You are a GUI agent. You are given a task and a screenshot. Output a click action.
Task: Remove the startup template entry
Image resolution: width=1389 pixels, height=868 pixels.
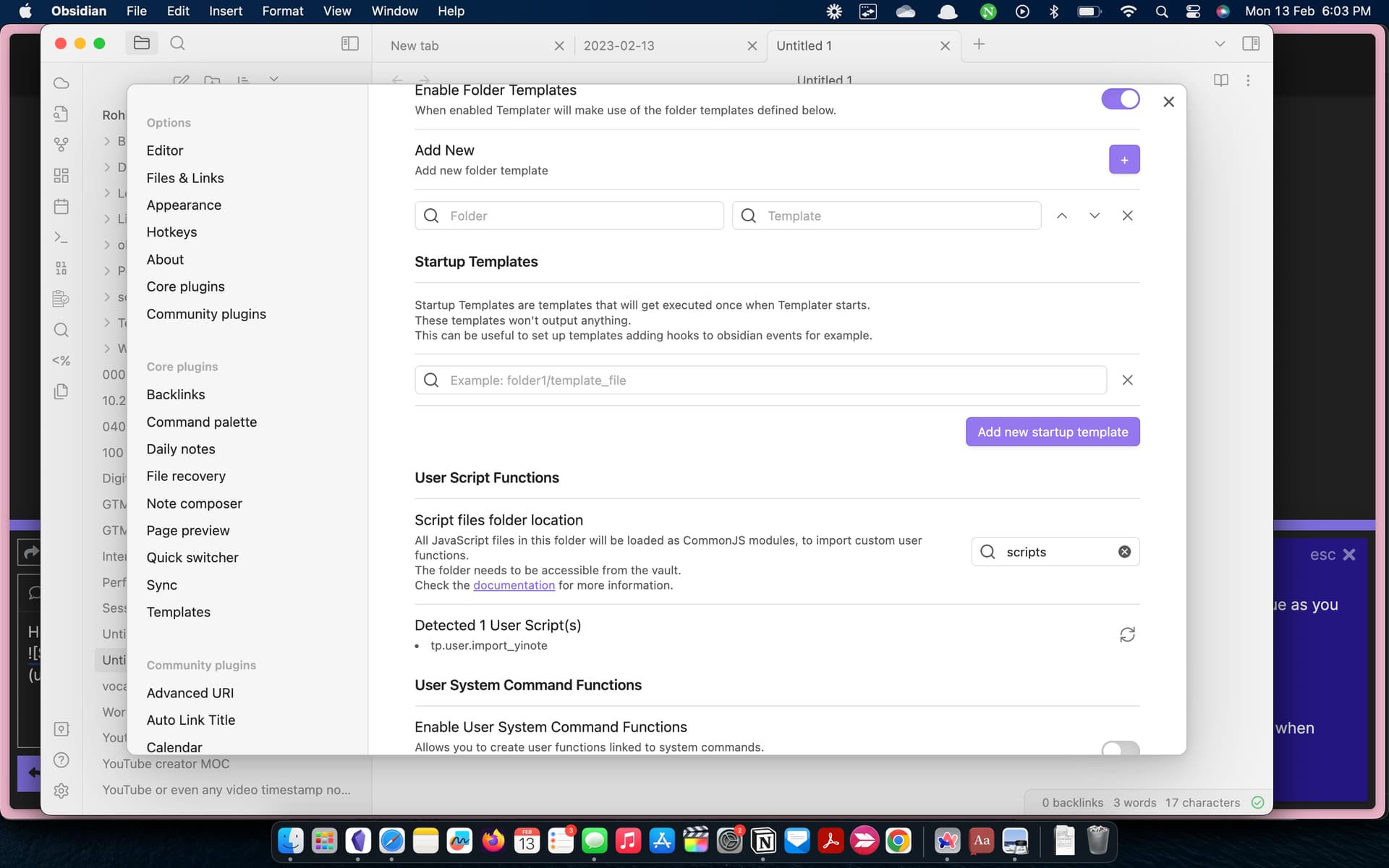click(1127, 380)
